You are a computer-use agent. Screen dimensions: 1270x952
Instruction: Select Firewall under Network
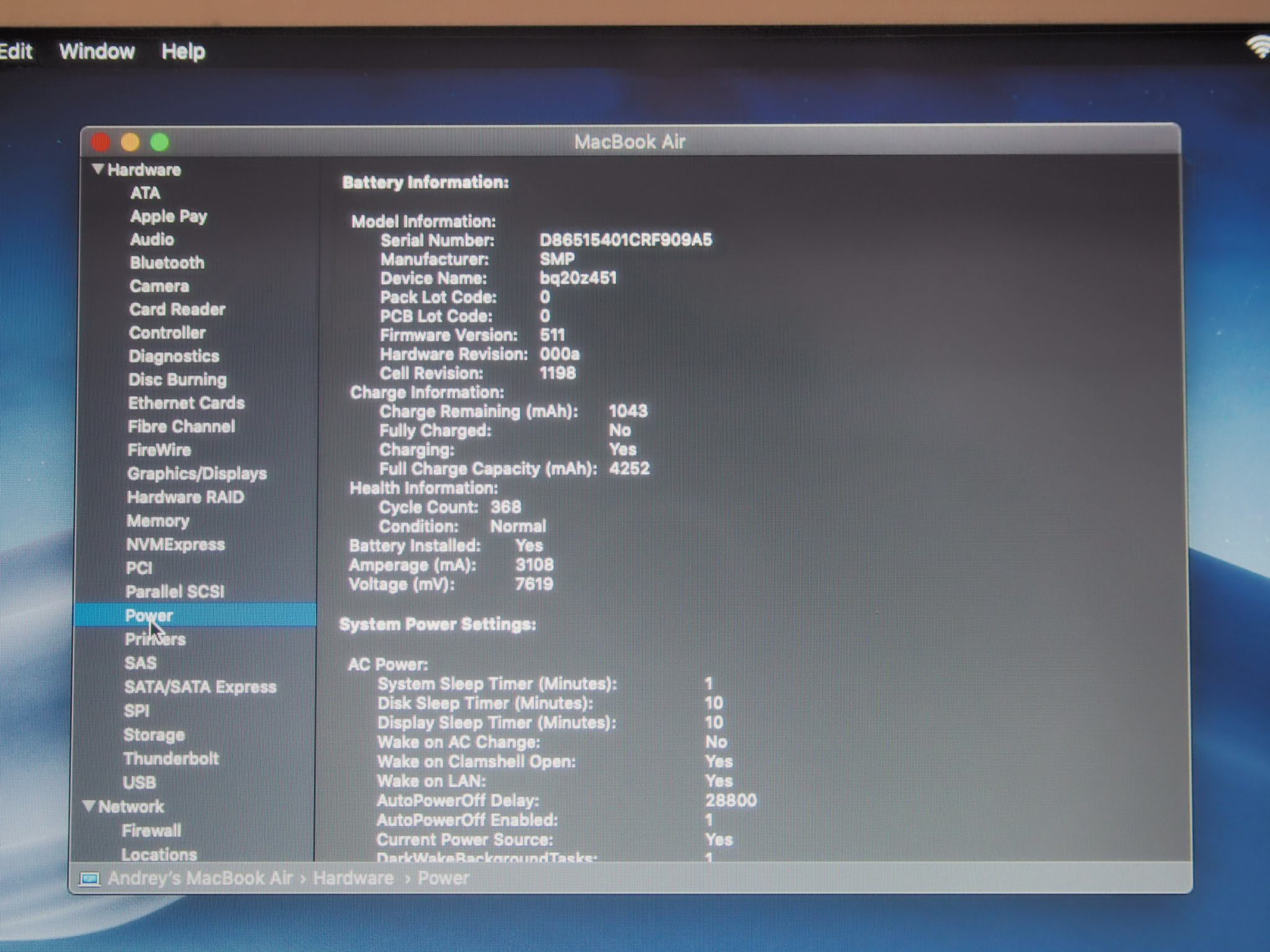pyautogui.click(x=151, y=831)
